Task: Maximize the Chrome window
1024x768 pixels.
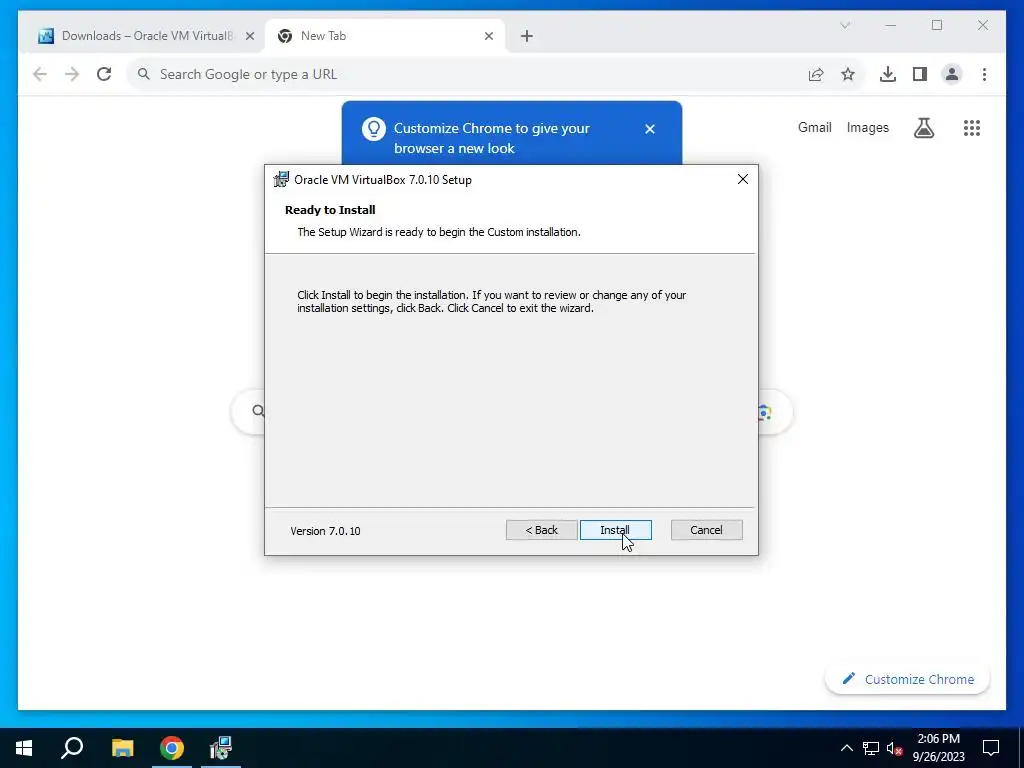Action: click(936, 25)
